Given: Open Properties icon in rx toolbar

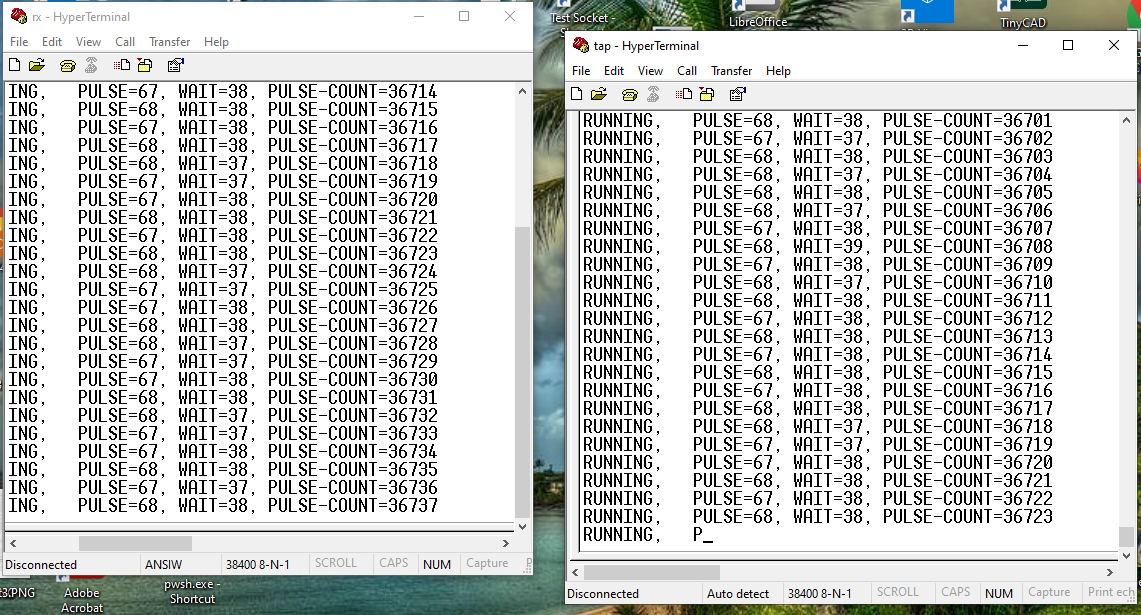Looking at the screenshot, I should [175, 65].
